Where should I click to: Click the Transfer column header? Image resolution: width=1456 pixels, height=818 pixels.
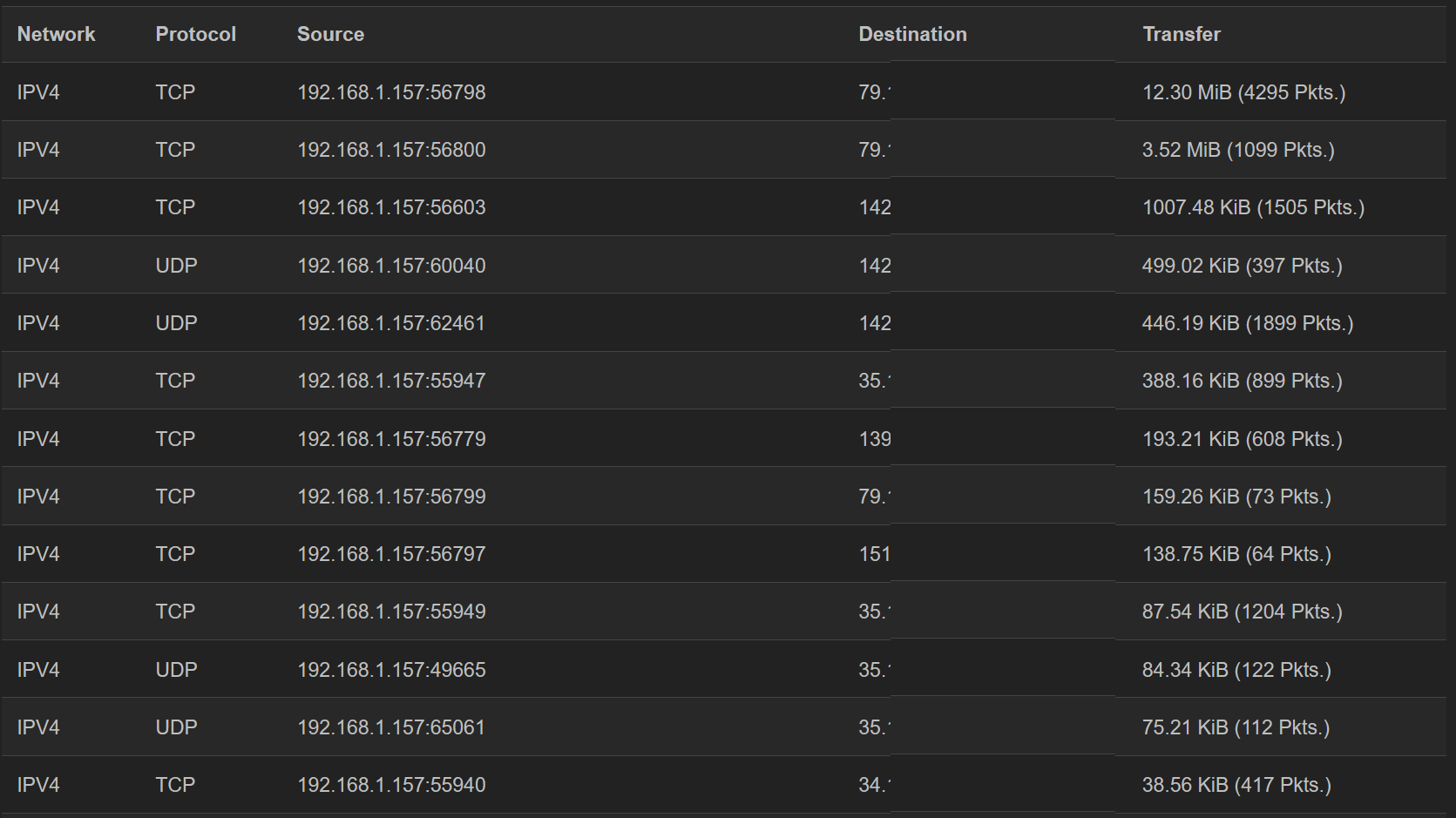tap(1181, 34)
